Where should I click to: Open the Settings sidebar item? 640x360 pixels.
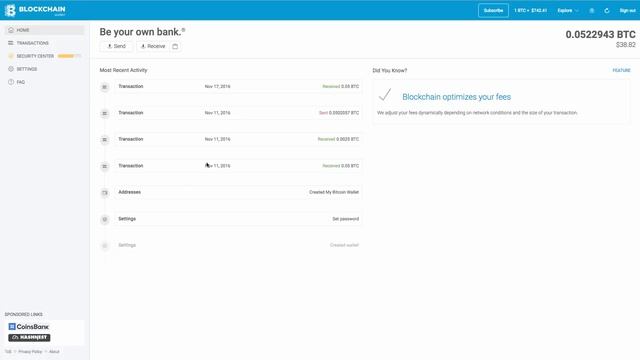(44, 69)
